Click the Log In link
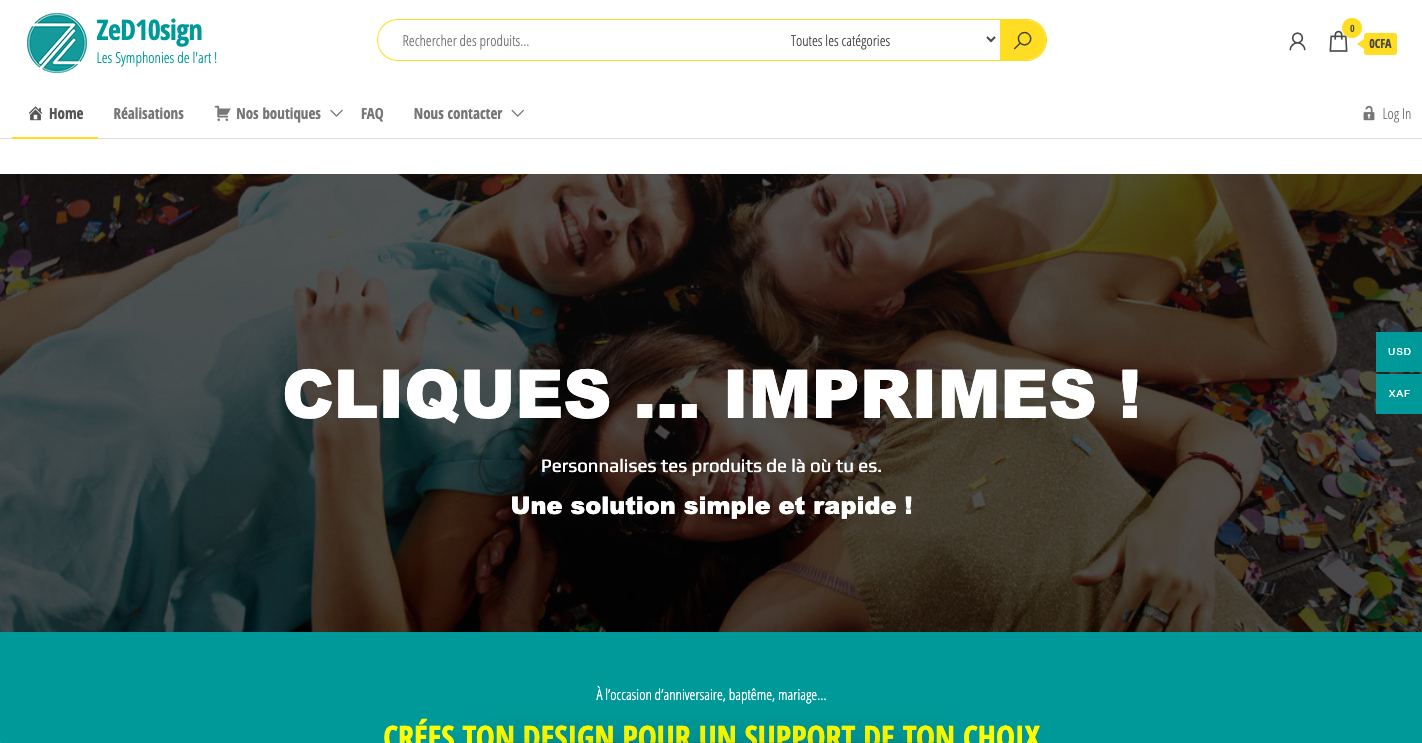This screenshot has width=1422, height=743. pos(1396,114)
